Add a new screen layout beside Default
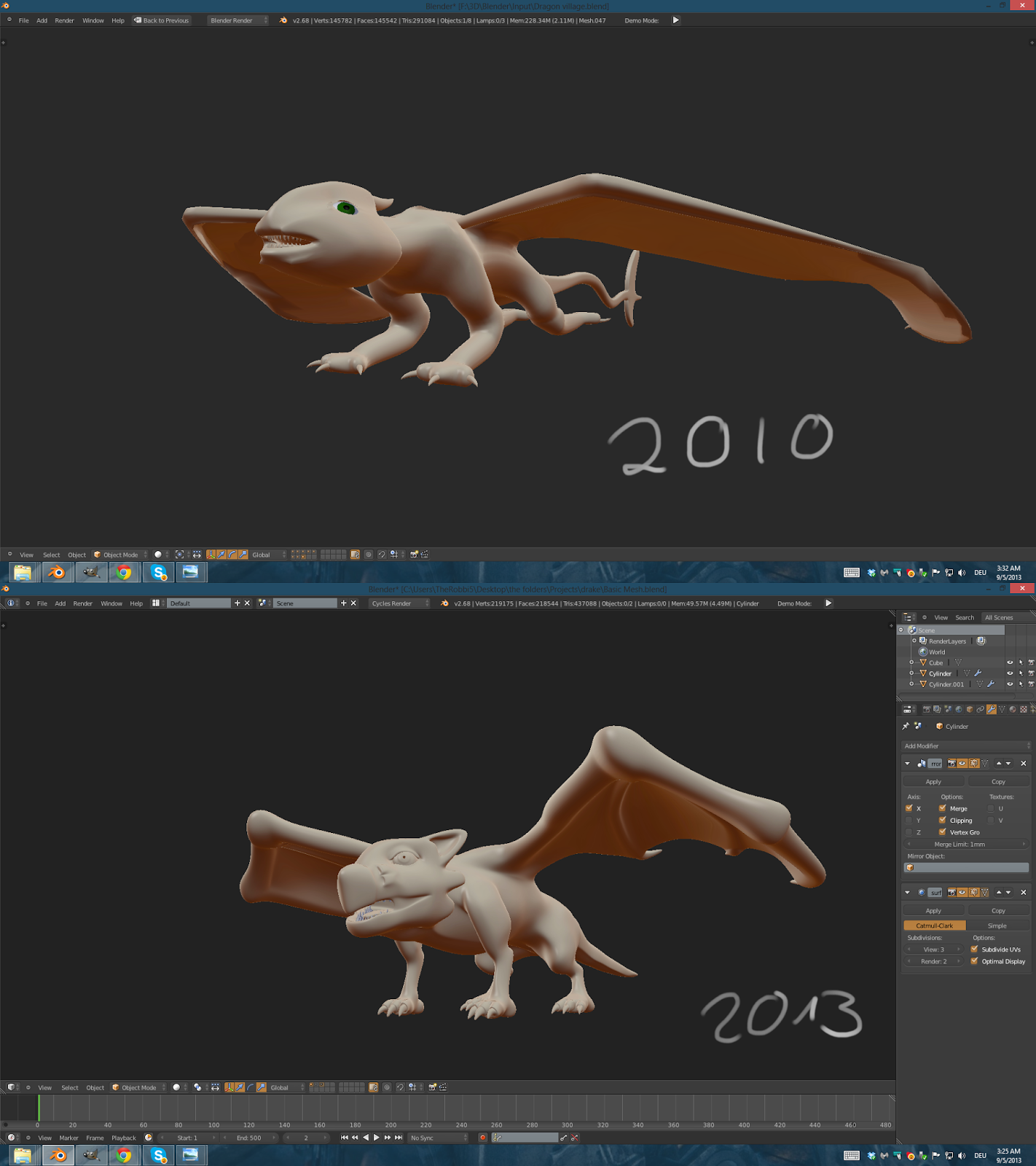Screen dimensions: 1036x1166 237,603
